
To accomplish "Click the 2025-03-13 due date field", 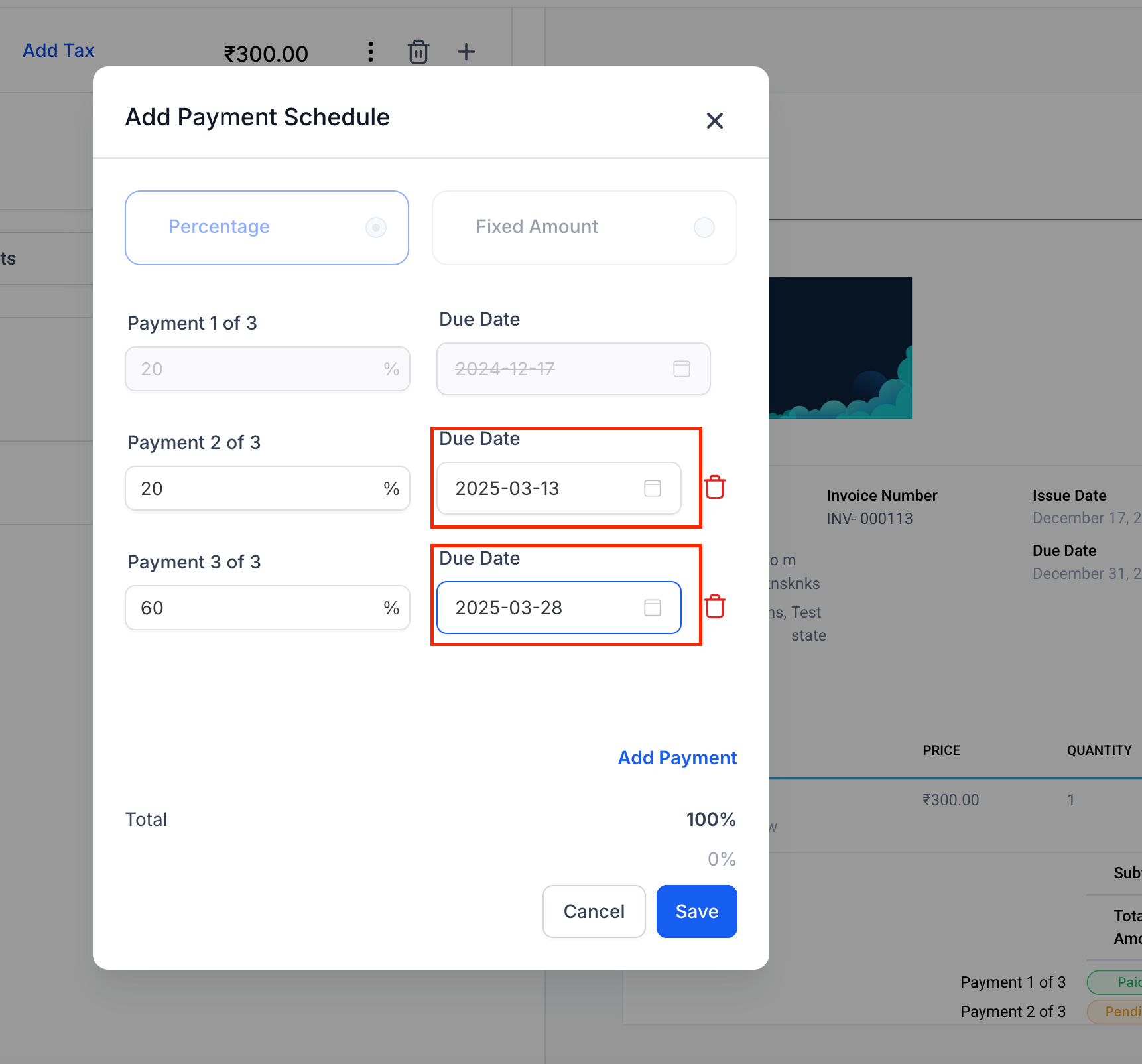I will pyautogui.click(x=537, y=488).
